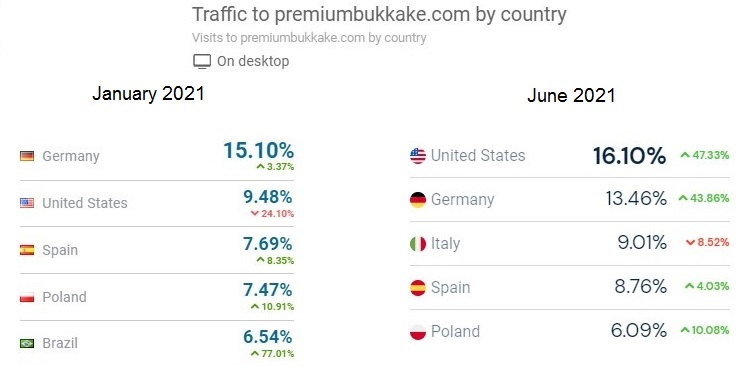Click the round Spain flag in June list
This screenshot has width=739, height=367.
(x=418, y=287)
